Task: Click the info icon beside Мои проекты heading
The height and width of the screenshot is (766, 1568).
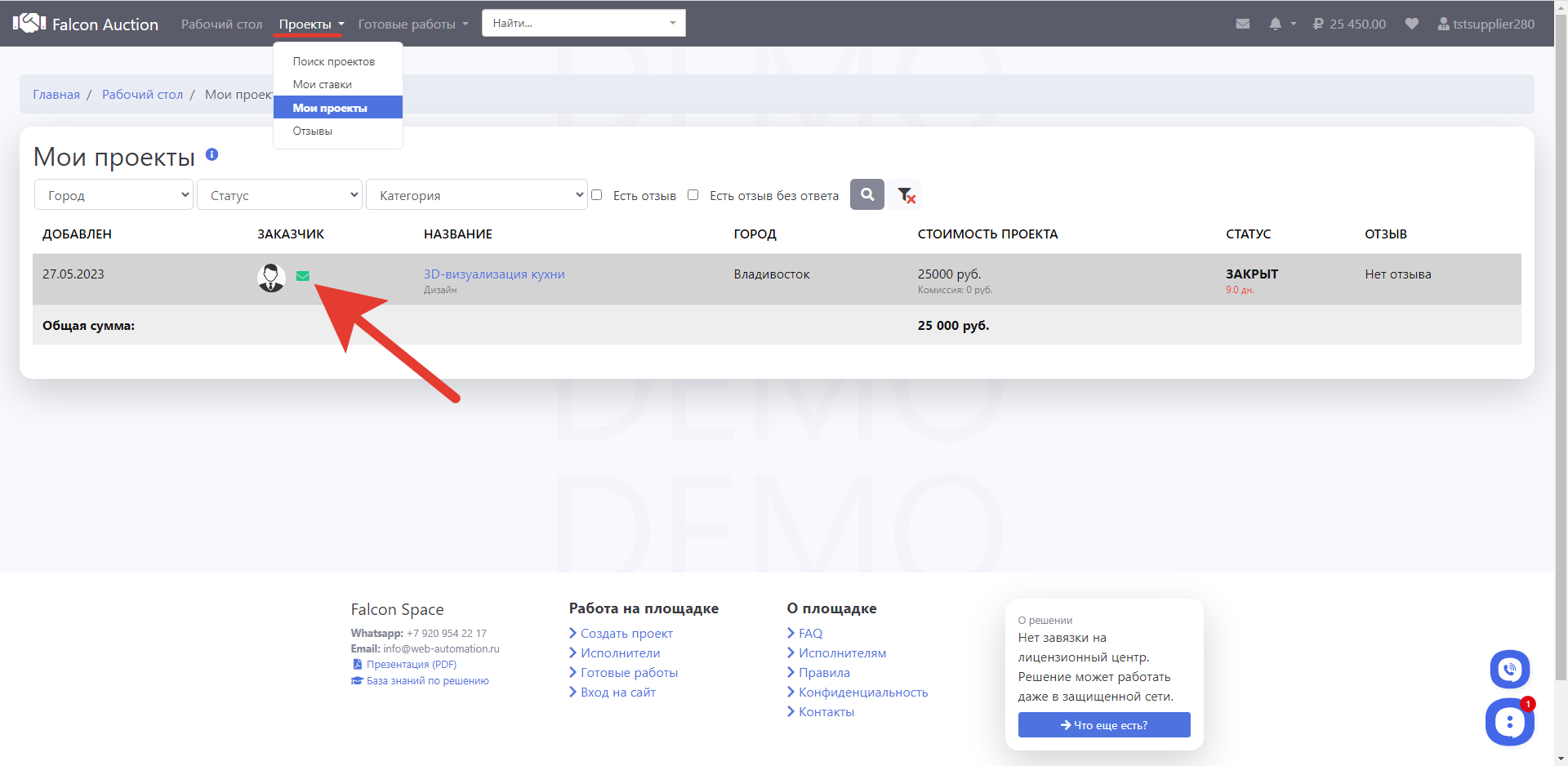Action: 212,154
